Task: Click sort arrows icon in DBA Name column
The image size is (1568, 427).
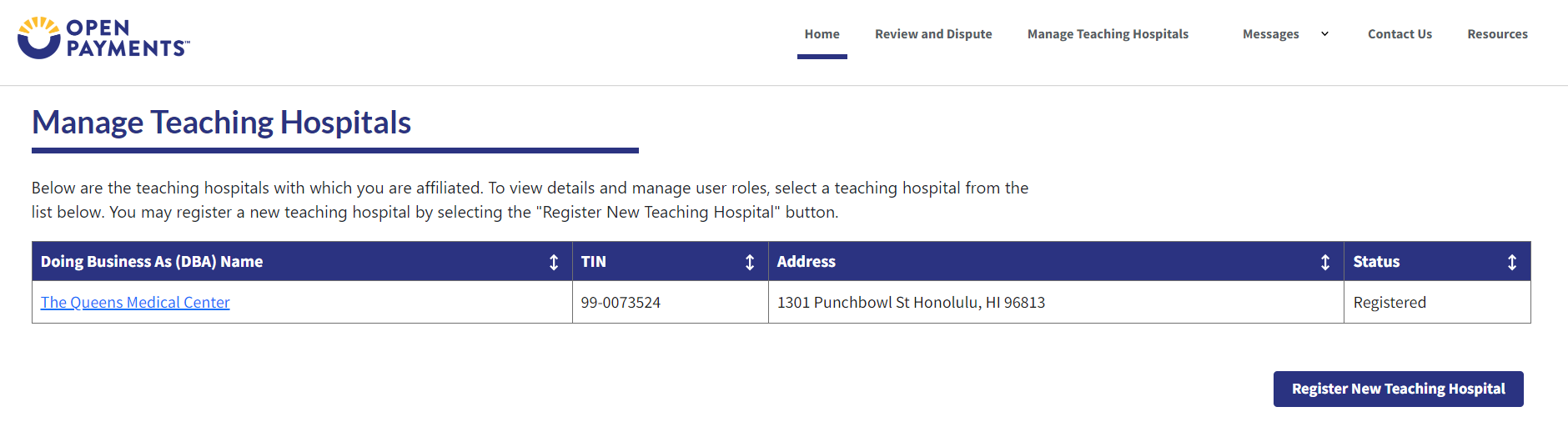Action: (x=554, y=262)
